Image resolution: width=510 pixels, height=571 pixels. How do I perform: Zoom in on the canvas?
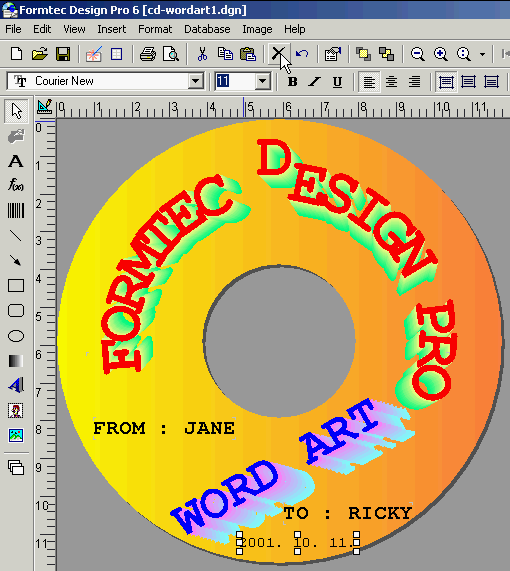coord(440,54)
